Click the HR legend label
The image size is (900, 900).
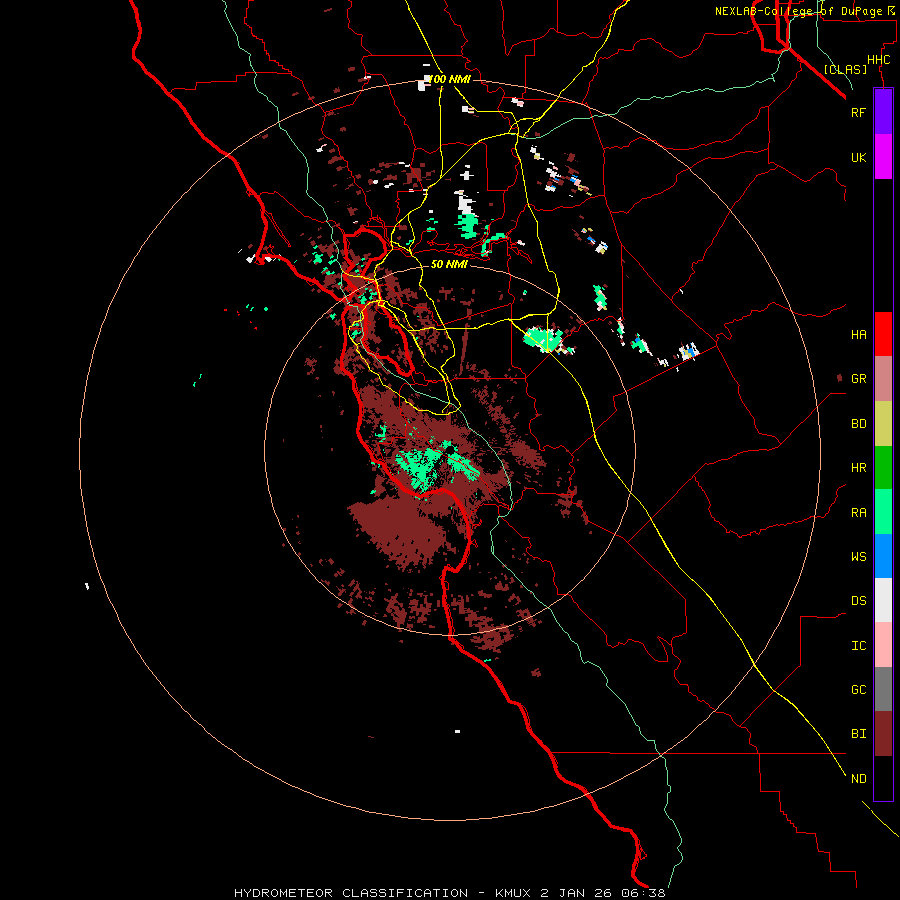(x=858, y=468)
